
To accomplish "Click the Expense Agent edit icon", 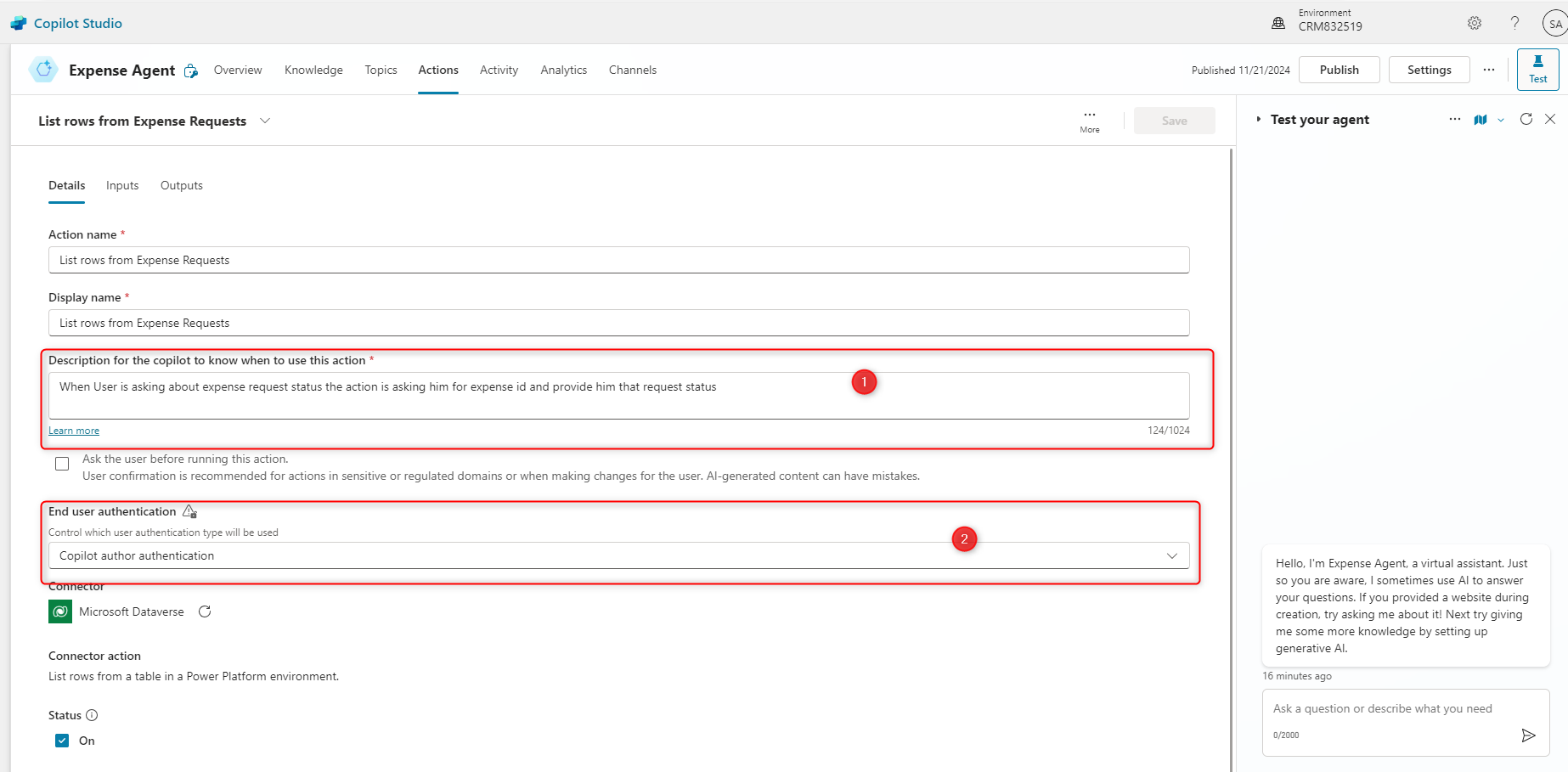I will 191,71.
